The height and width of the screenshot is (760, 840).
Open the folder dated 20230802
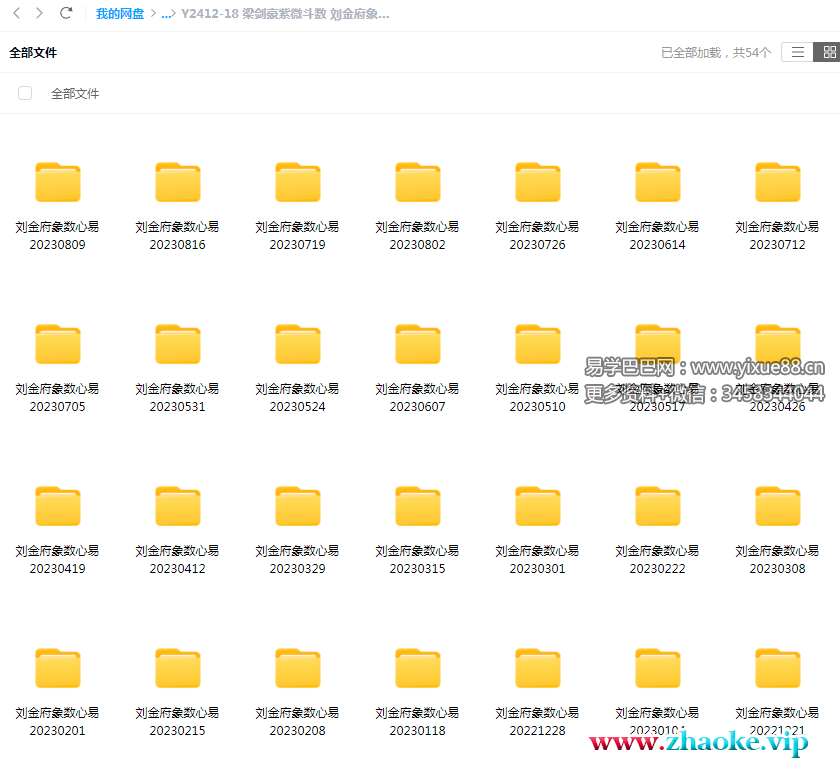(x=417, y=183)
